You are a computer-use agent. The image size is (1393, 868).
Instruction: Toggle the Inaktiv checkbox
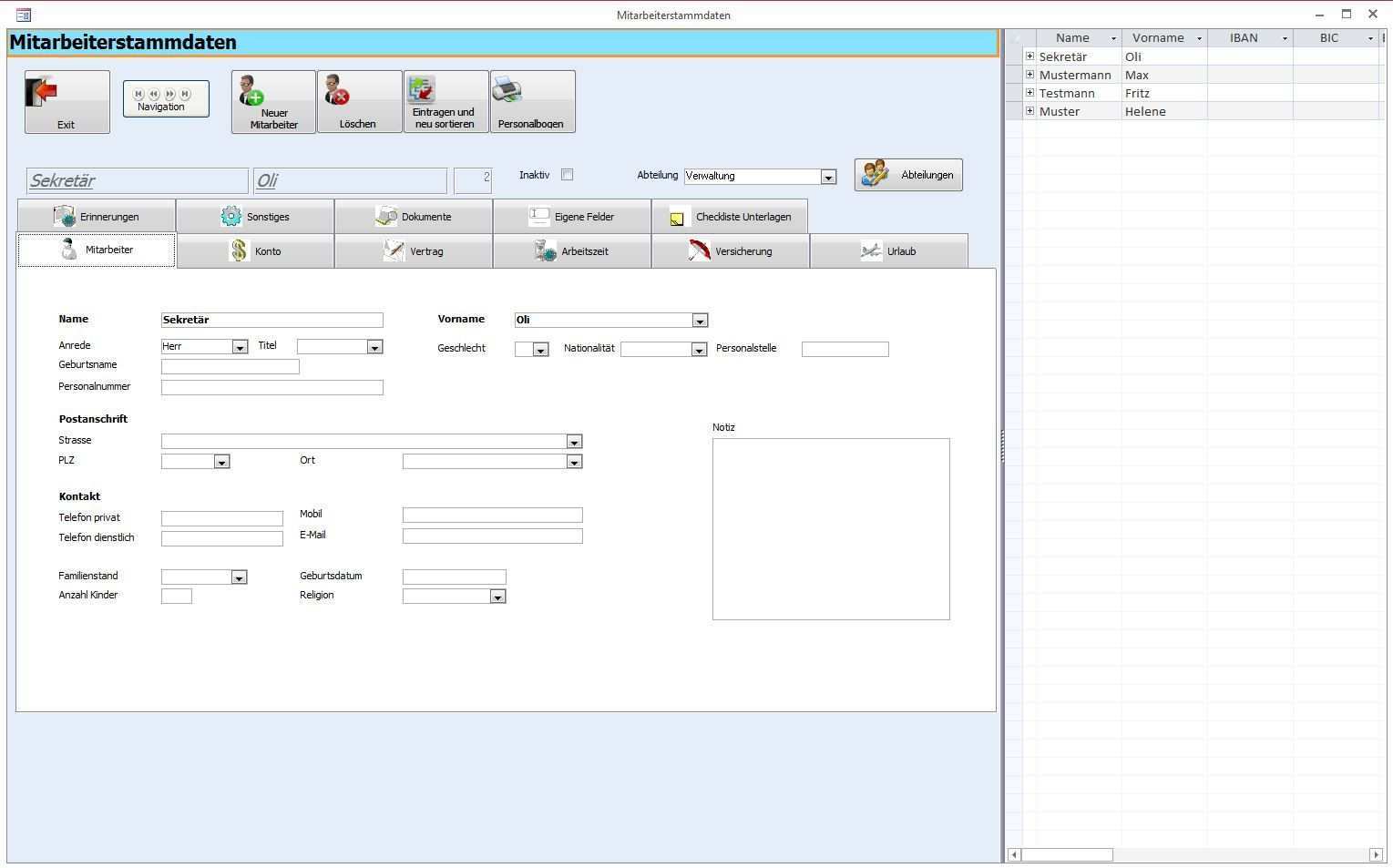[x=567, y=175]
